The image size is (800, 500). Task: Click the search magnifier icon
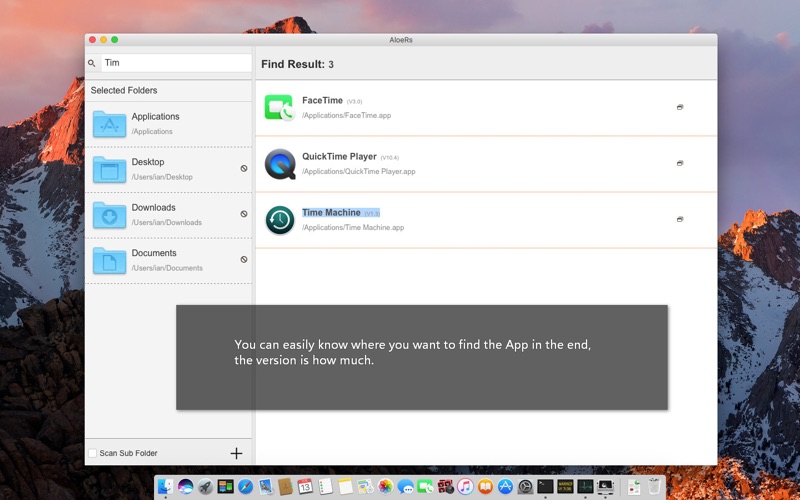coord(92,63)
